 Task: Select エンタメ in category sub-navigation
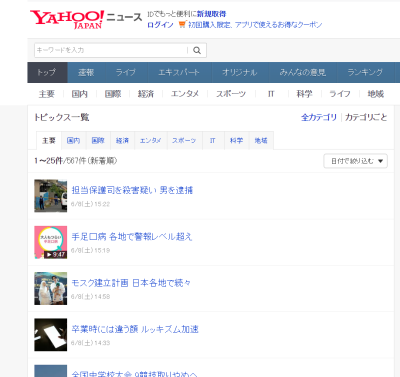coord(185,94)
